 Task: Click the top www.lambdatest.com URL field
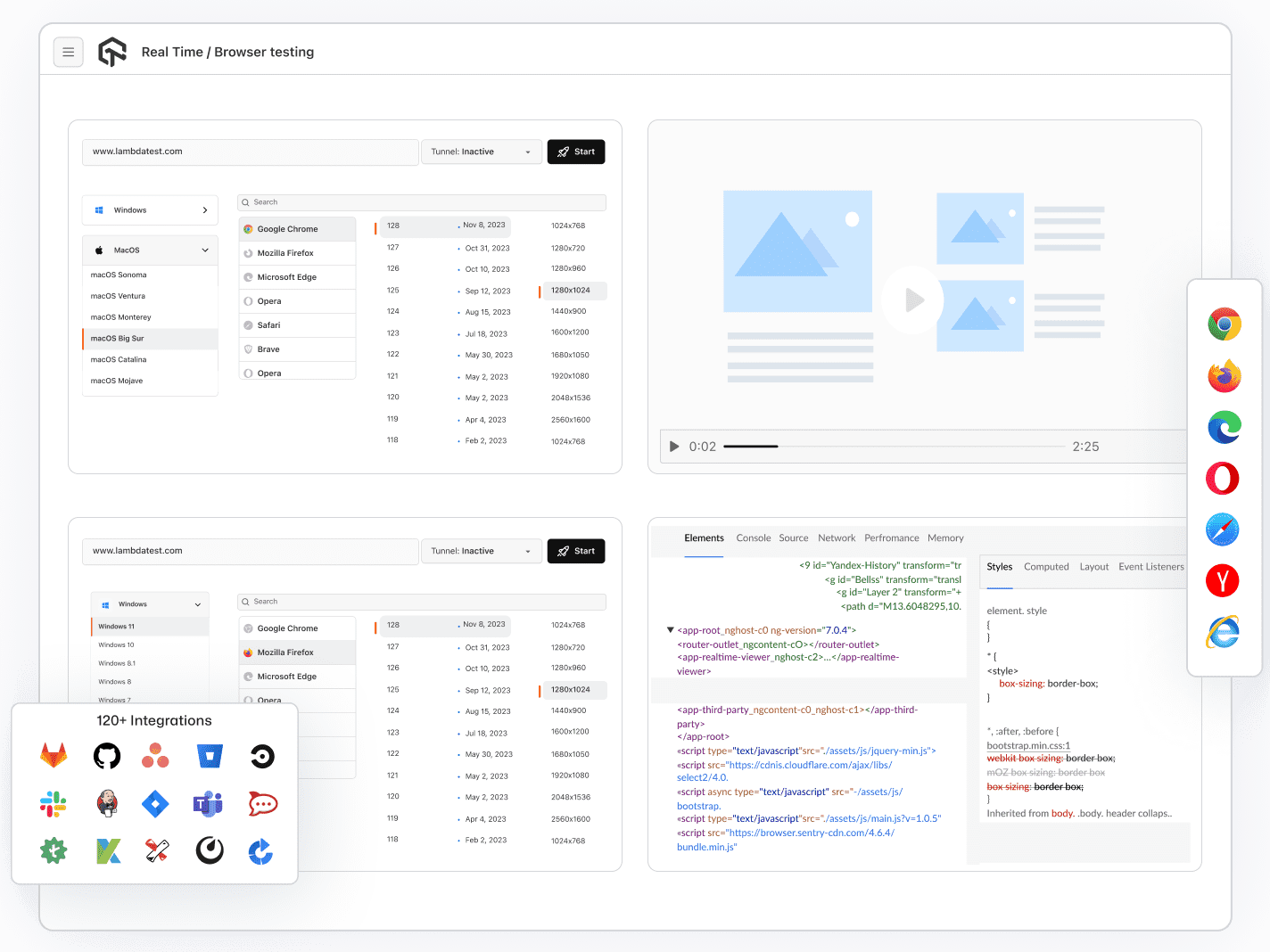coord(250,152)
